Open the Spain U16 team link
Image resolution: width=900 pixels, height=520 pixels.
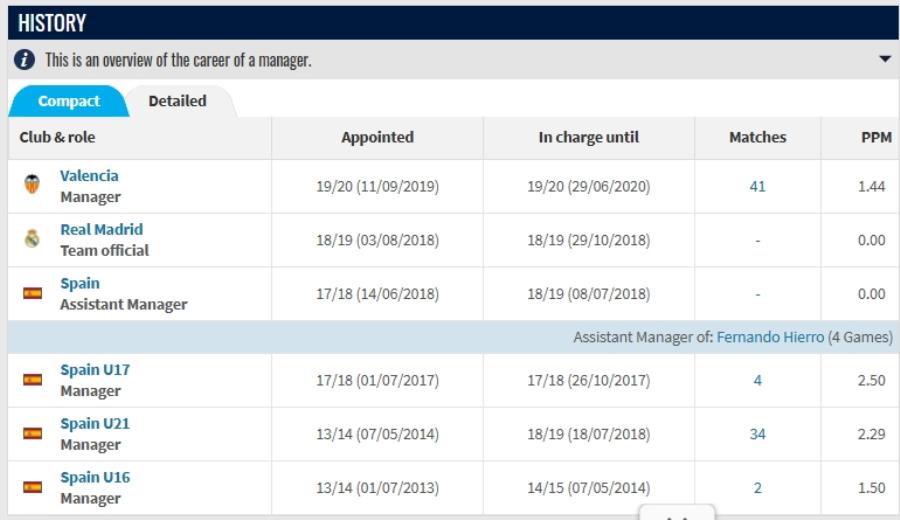[x=95, y=478]
